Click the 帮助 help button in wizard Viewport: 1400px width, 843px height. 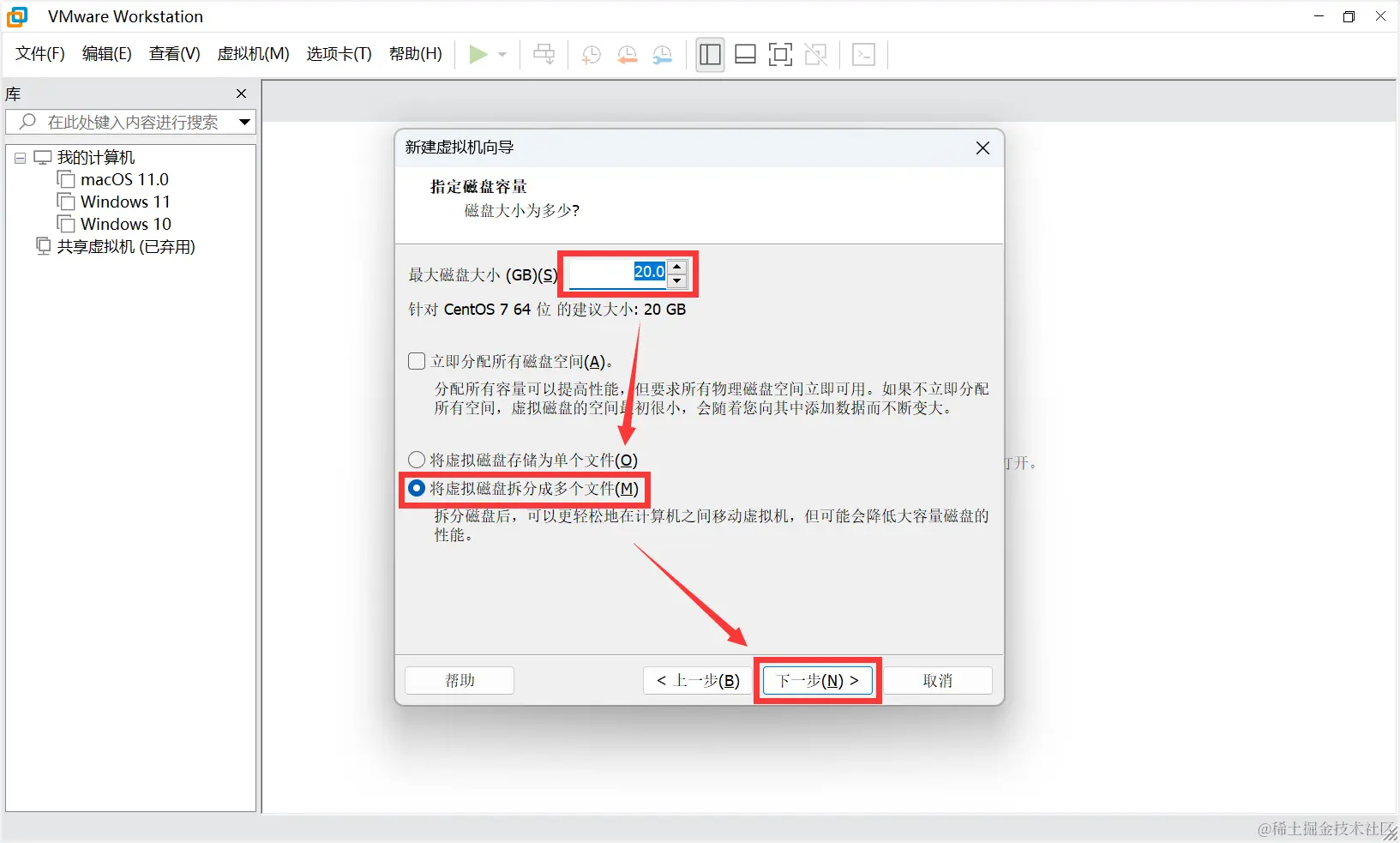[460, 680]
